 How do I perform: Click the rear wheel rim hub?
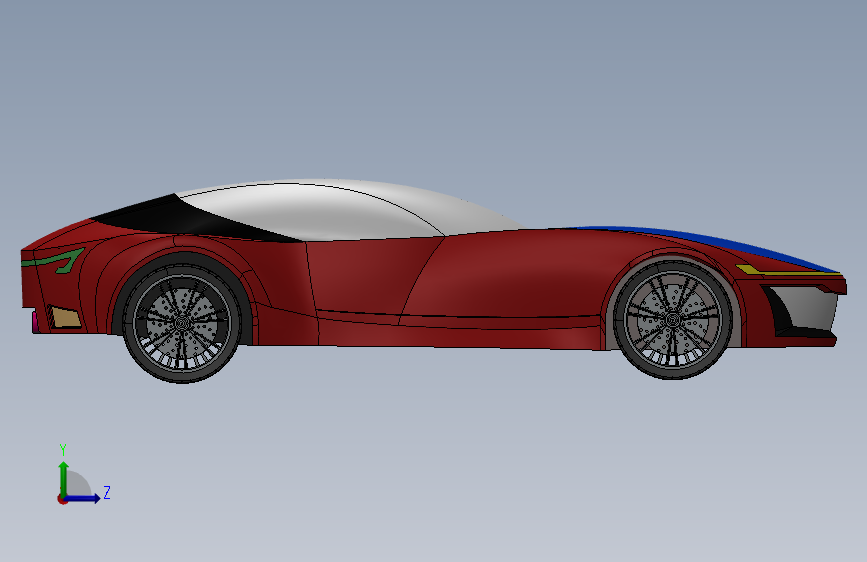pyautogui.click(x=181, y=322)
